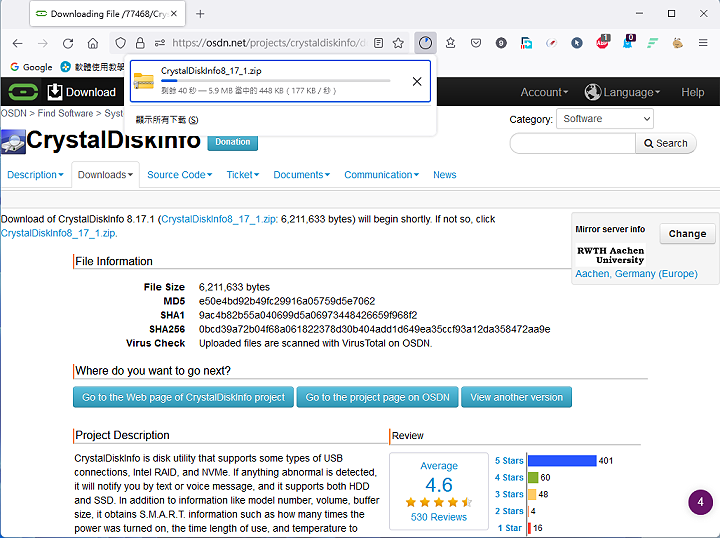
Task: Expand the Description menu
Action: pos(35,175)
